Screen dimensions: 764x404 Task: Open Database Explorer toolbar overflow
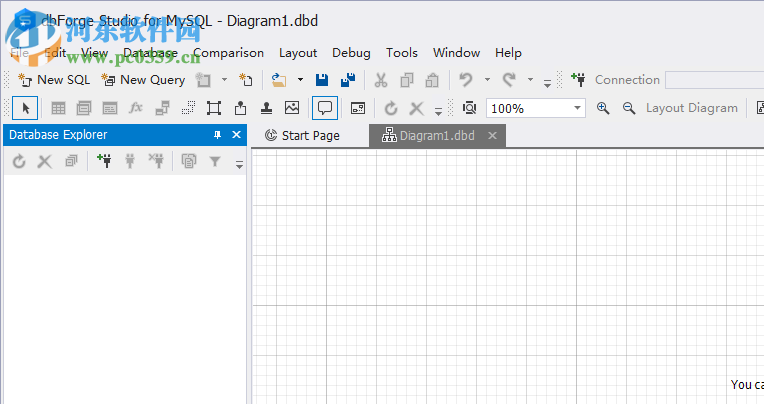click(x=239, y=165)
